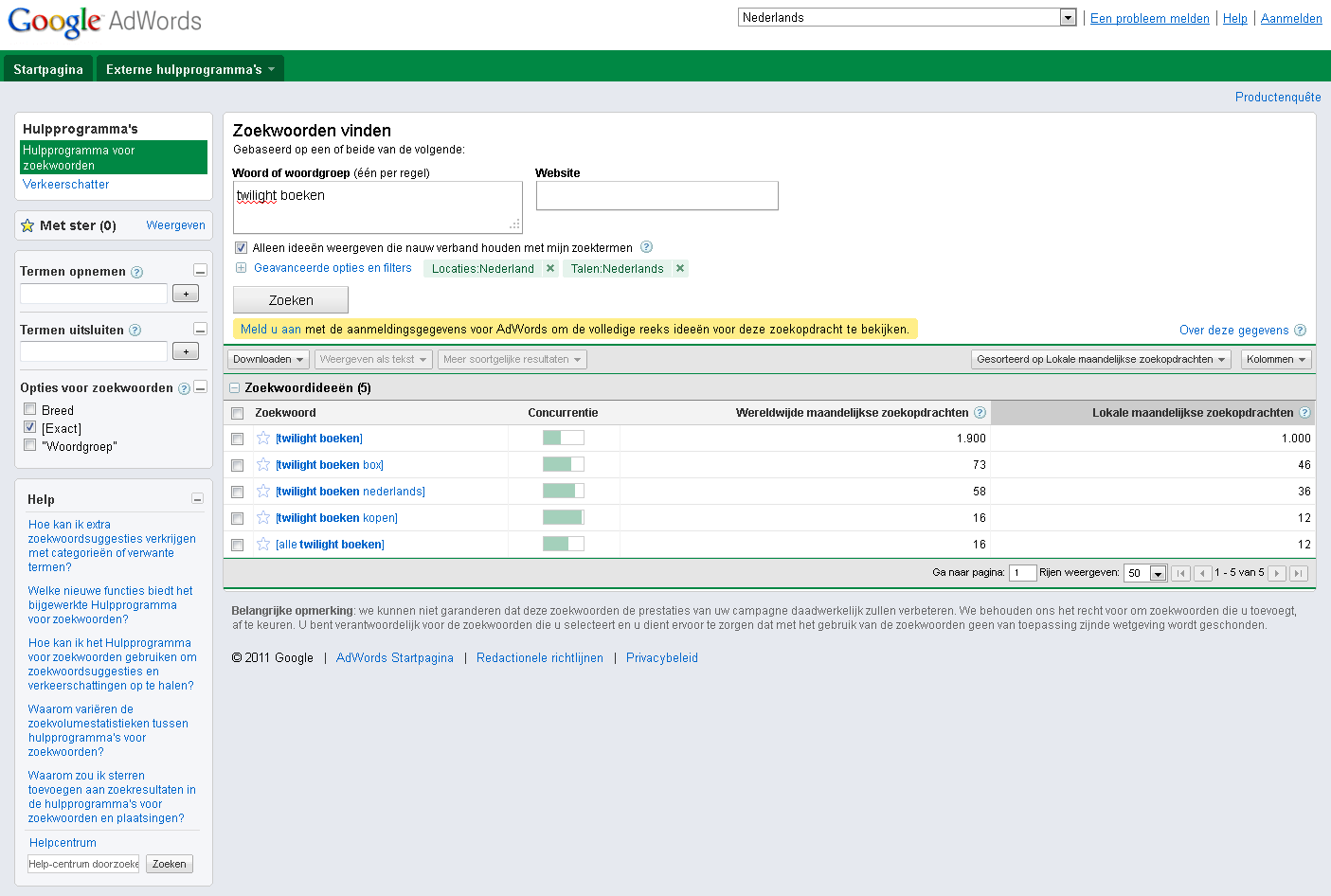Click help icon next to Termen opnemen
1331x896 pixels.
click(x=136, y=272)
